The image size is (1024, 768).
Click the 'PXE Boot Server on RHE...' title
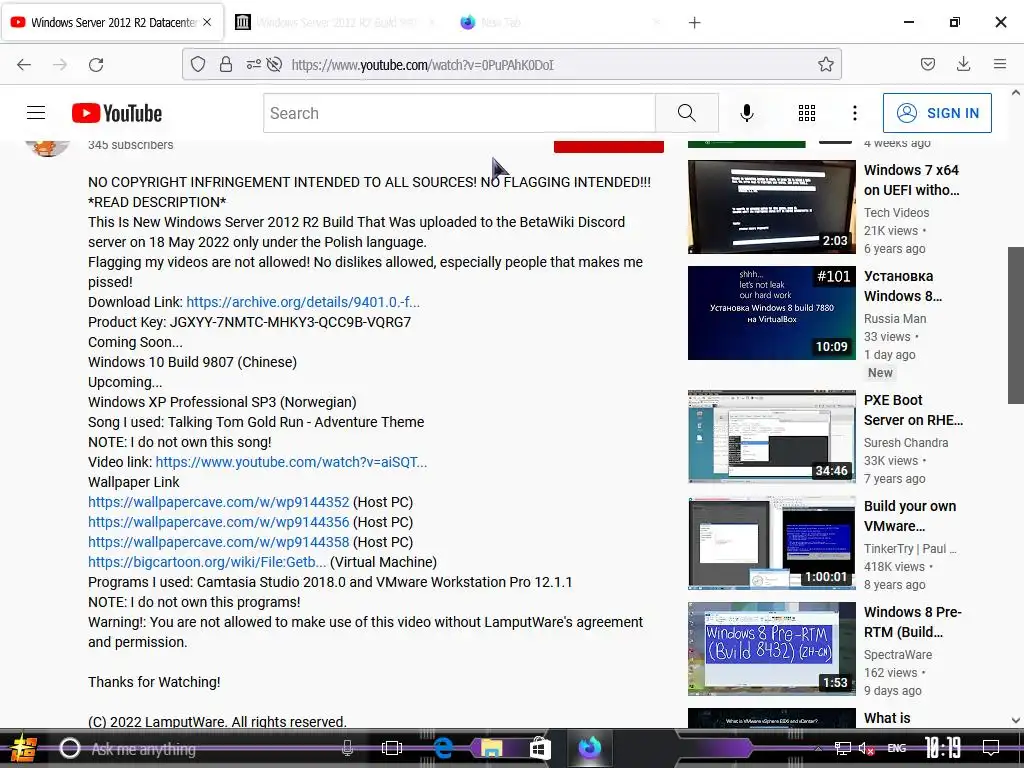914,409
